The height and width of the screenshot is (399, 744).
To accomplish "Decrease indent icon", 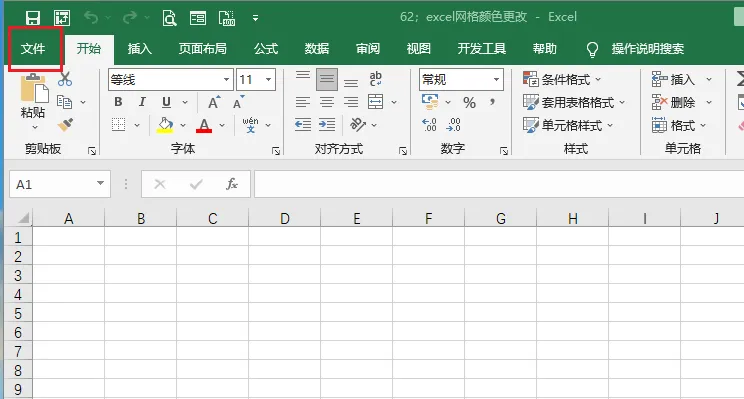I will 303,125.
